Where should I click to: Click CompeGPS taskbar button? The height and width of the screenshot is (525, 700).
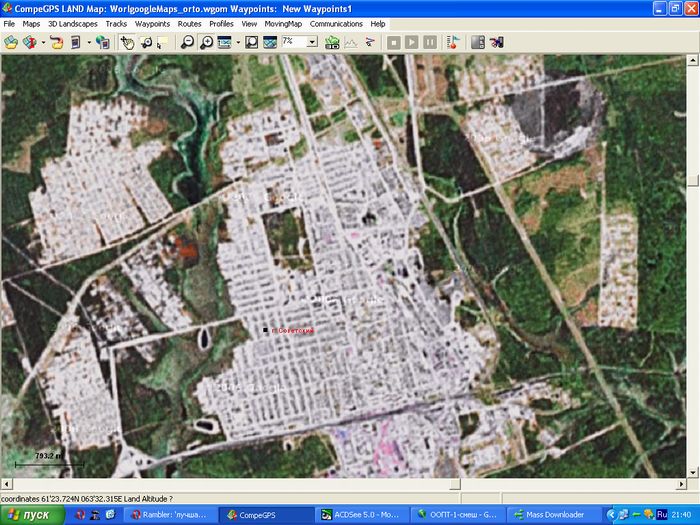[267, 515]
